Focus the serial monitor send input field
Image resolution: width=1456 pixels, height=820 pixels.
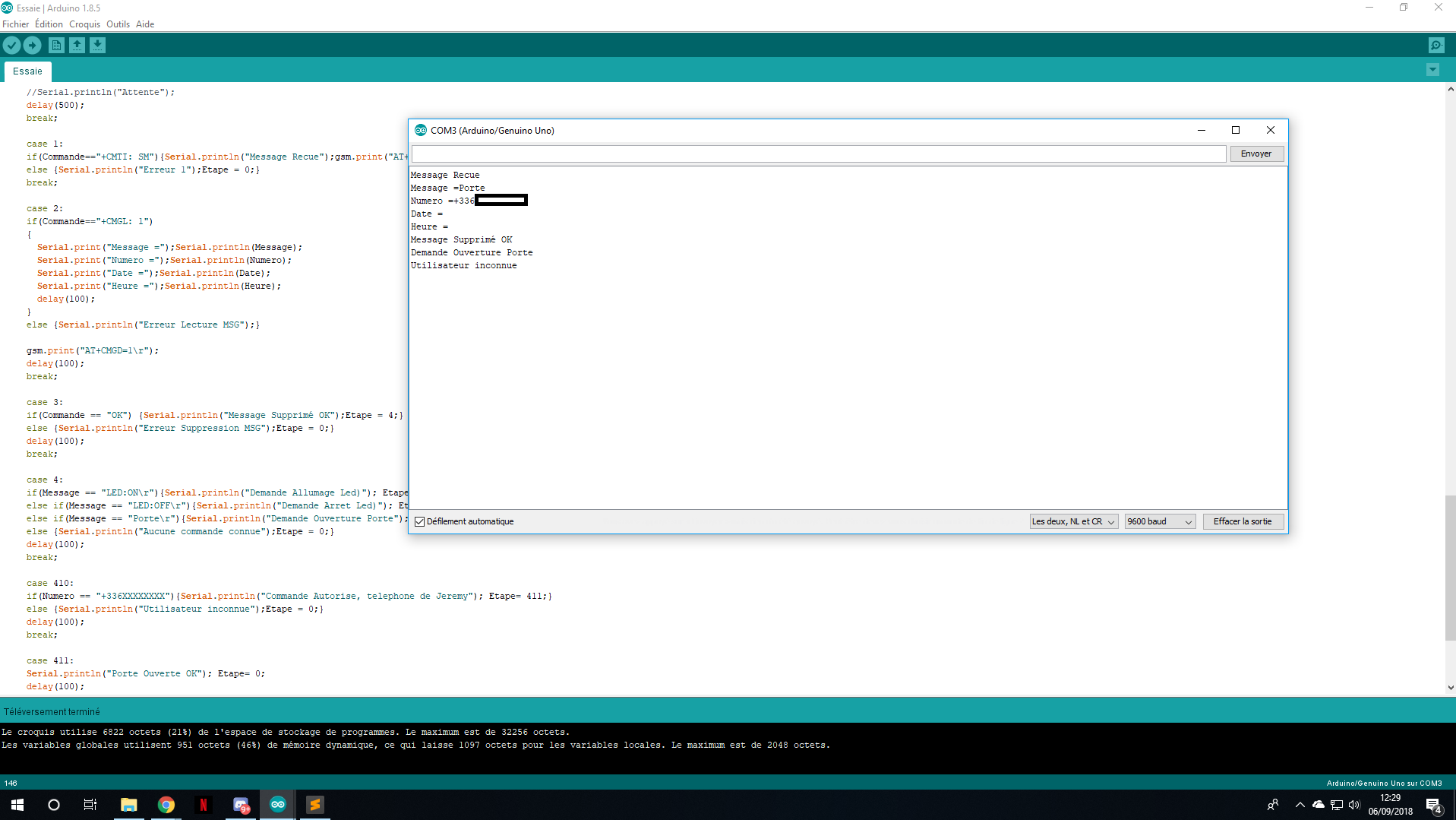[819, 154]
